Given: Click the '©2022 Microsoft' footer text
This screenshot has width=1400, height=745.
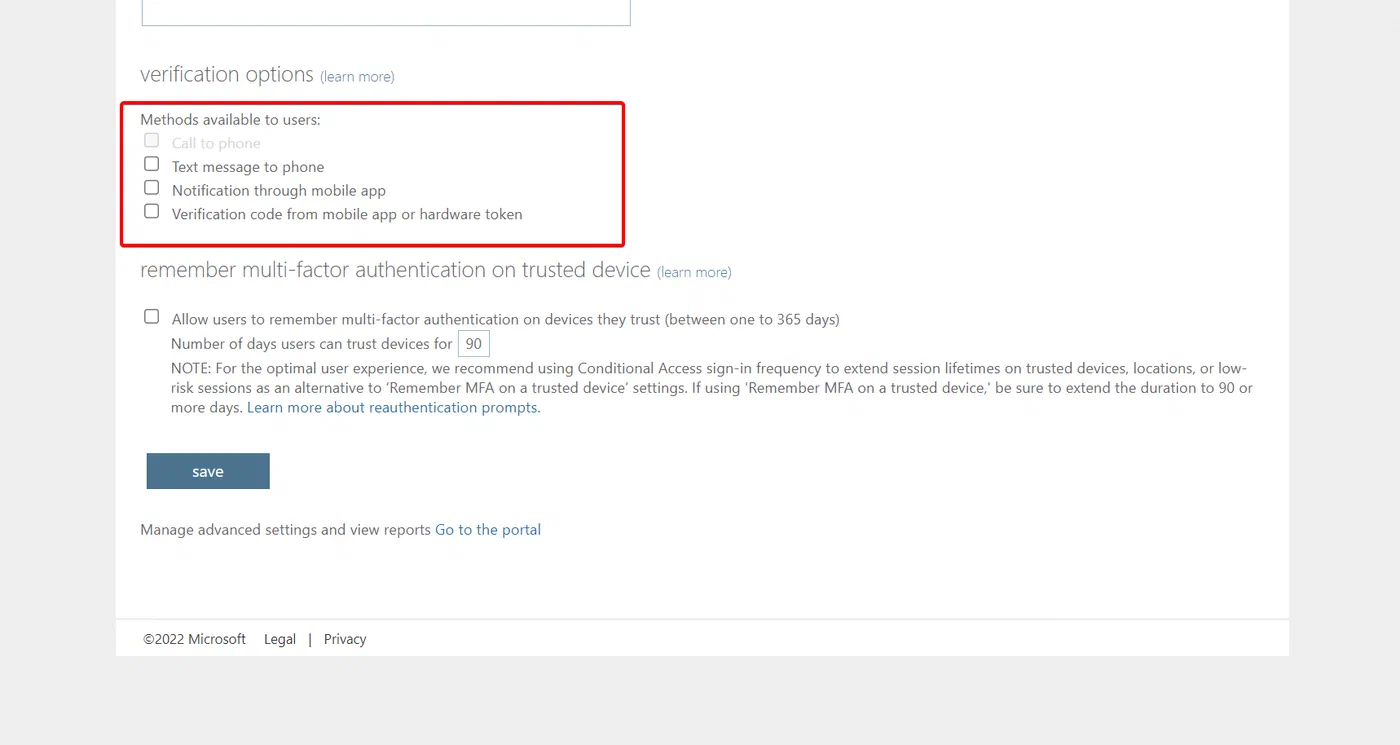Looking at the screenshot, I should point(194,639).
